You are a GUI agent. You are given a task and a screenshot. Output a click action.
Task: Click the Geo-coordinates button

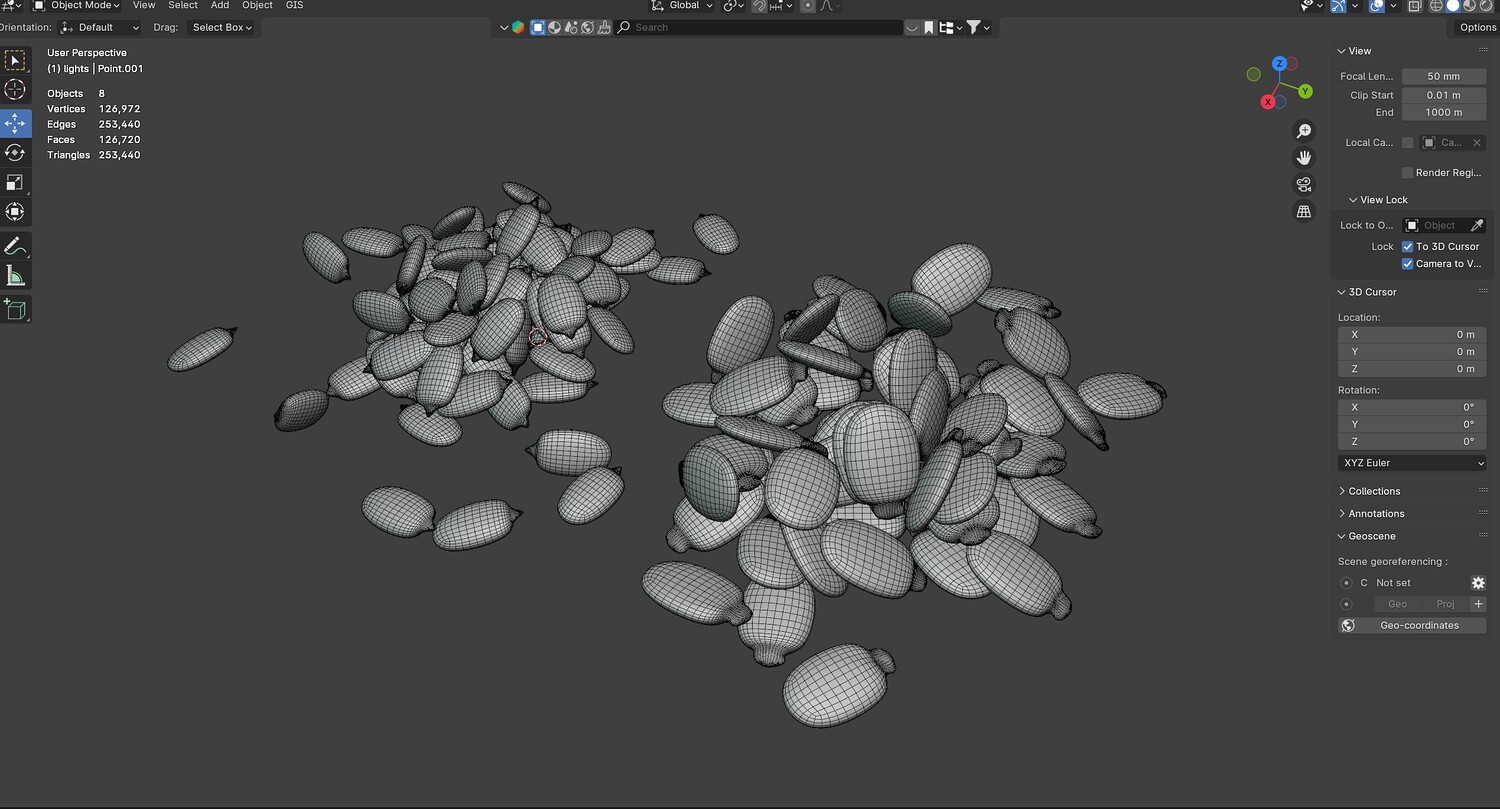click(1412, 625)
